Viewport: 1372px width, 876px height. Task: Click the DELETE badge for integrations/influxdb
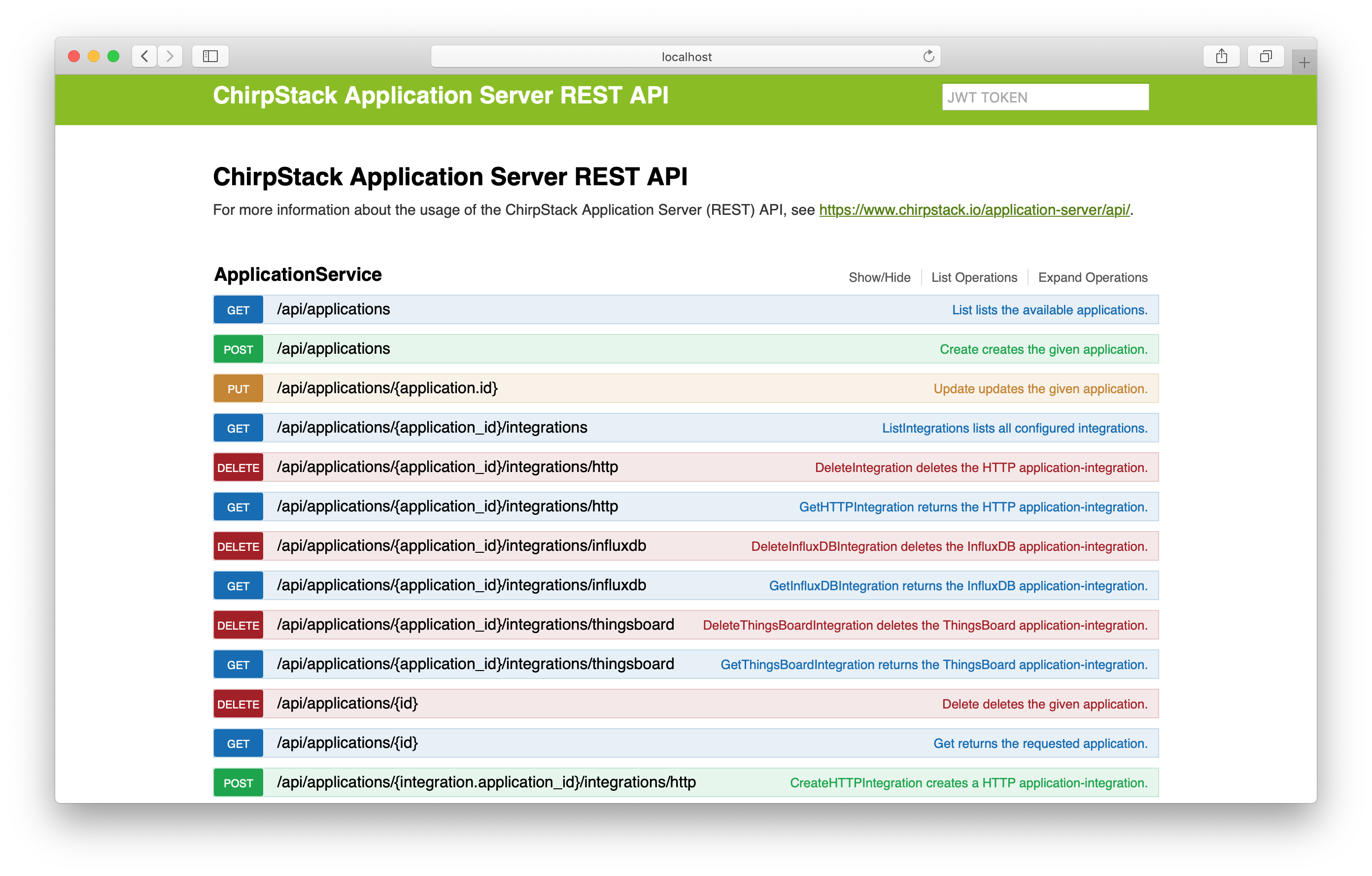238,546
